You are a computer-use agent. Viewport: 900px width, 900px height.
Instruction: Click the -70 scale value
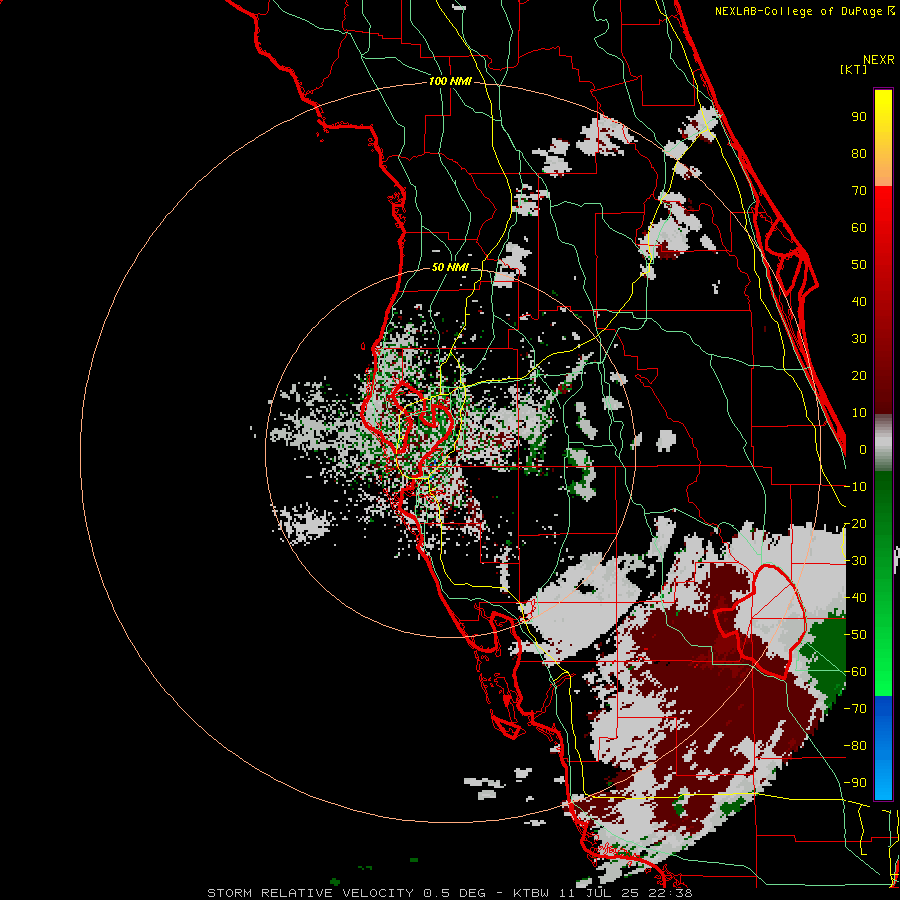[x=855, y=709]
